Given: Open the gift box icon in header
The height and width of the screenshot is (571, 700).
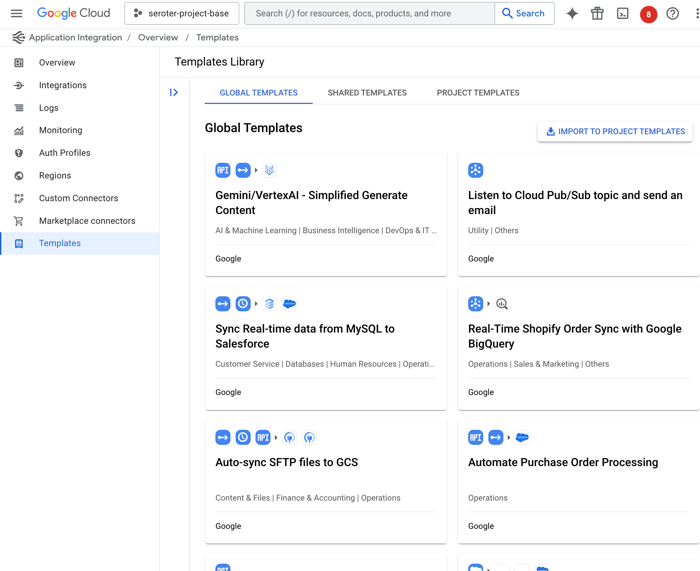Looking at the screenshot, I should click(x=597, y=14).
